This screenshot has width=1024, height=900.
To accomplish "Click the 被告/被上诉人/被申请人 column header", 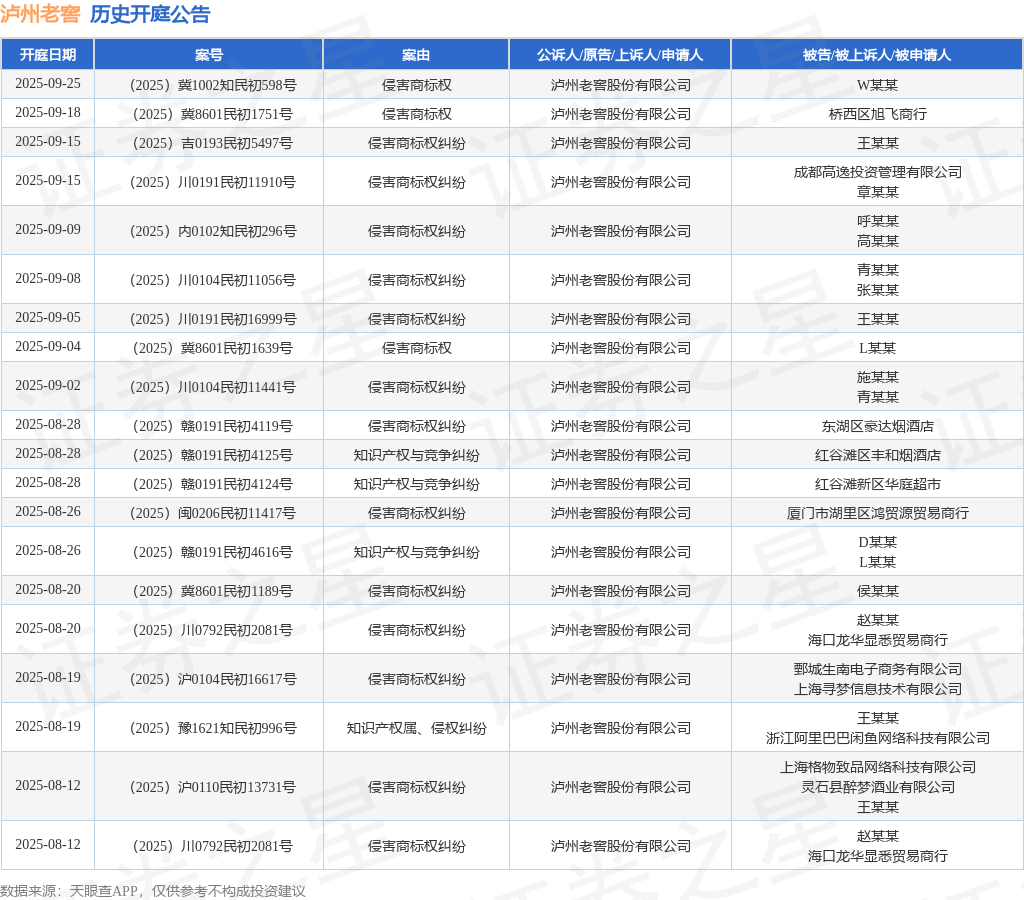I will point(877,55).
